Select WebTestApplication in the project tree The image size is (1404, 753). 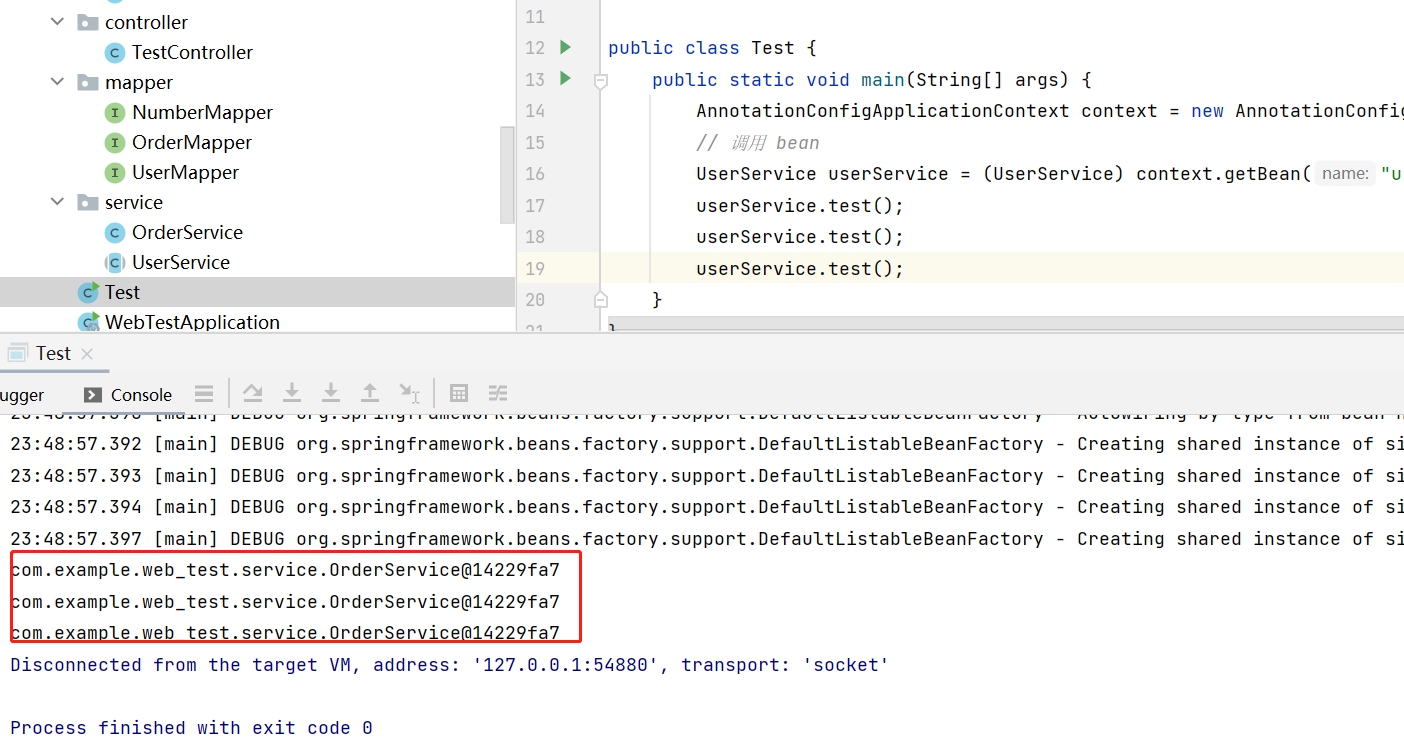pyautogui.click(x=192, y=322)
